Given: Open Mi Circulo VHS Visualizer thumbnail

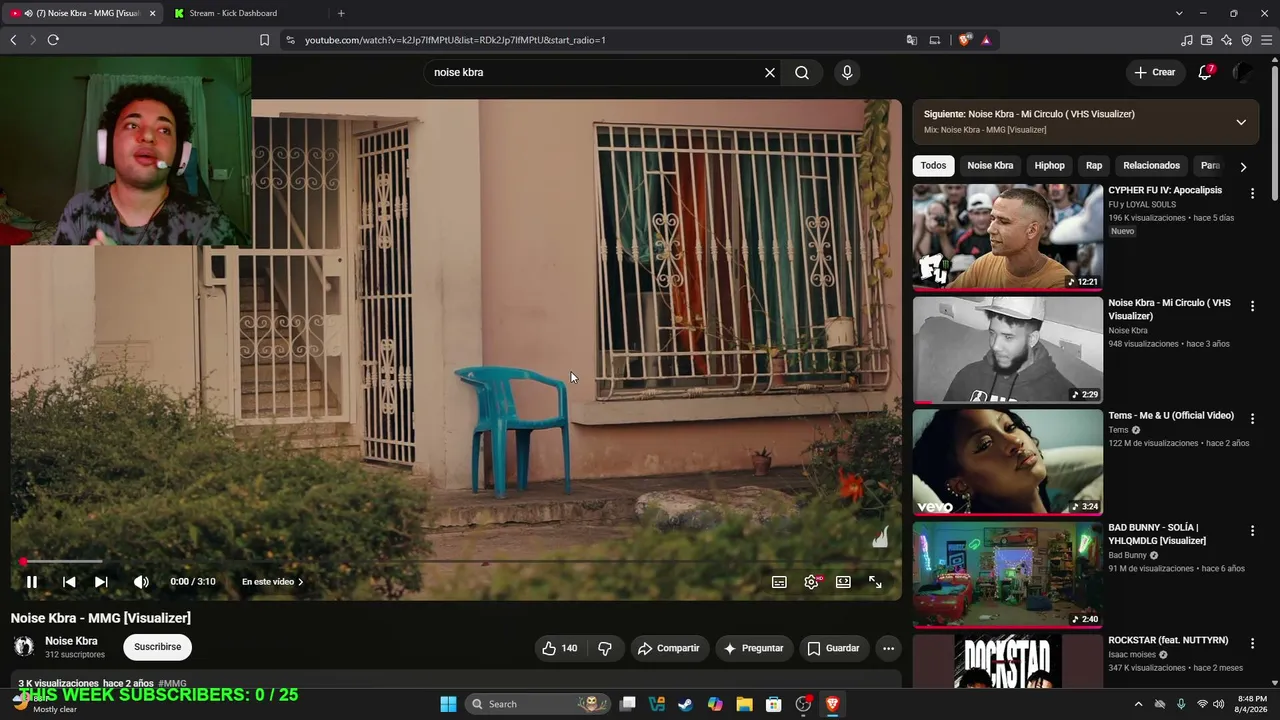Looking at the screenshot, I should pos(1008,350).
